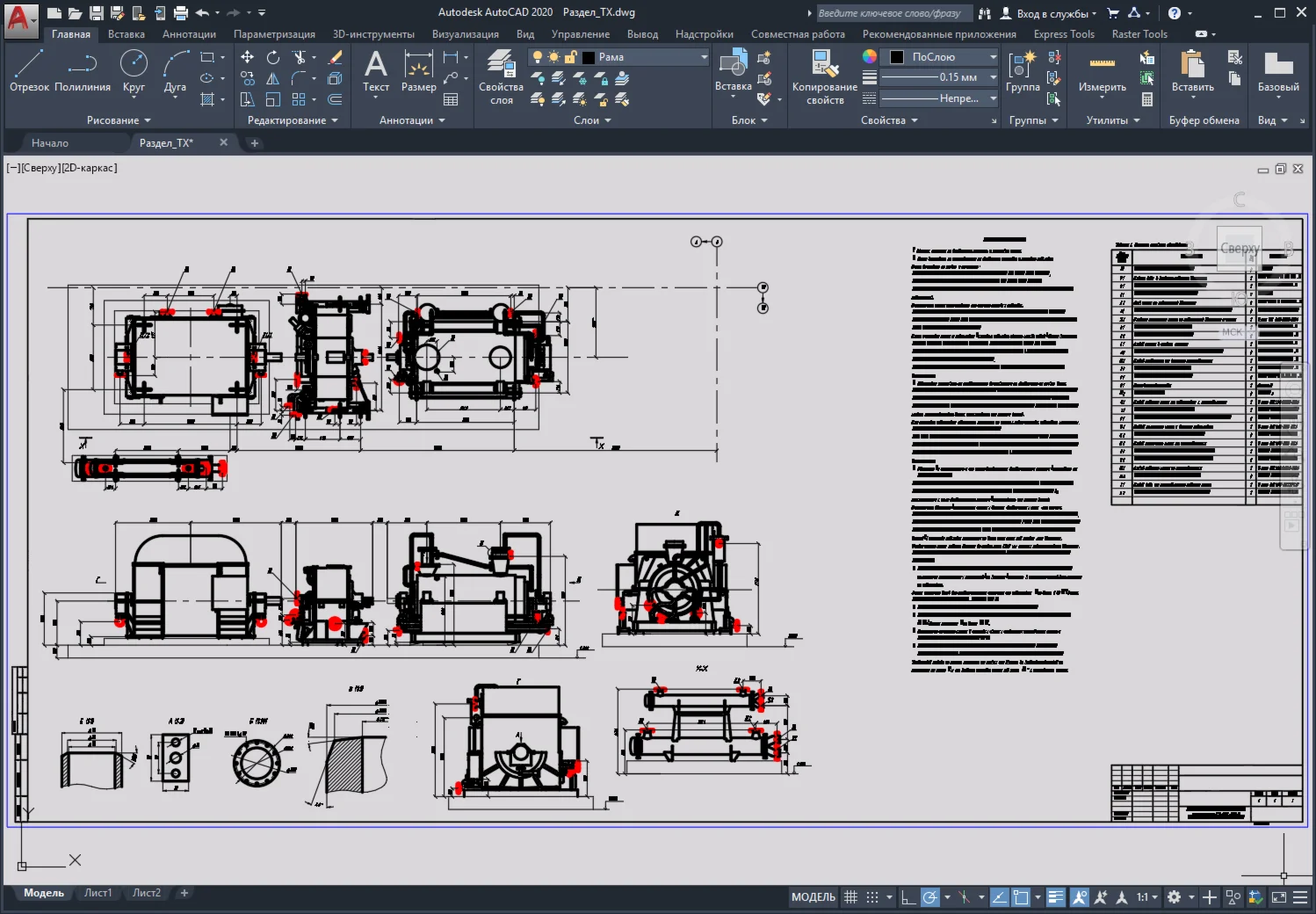Open the Вставка ribbon tab
The height and width of the screenshot is (914, 1316).
pyautogui.click(x=127, y=34)
